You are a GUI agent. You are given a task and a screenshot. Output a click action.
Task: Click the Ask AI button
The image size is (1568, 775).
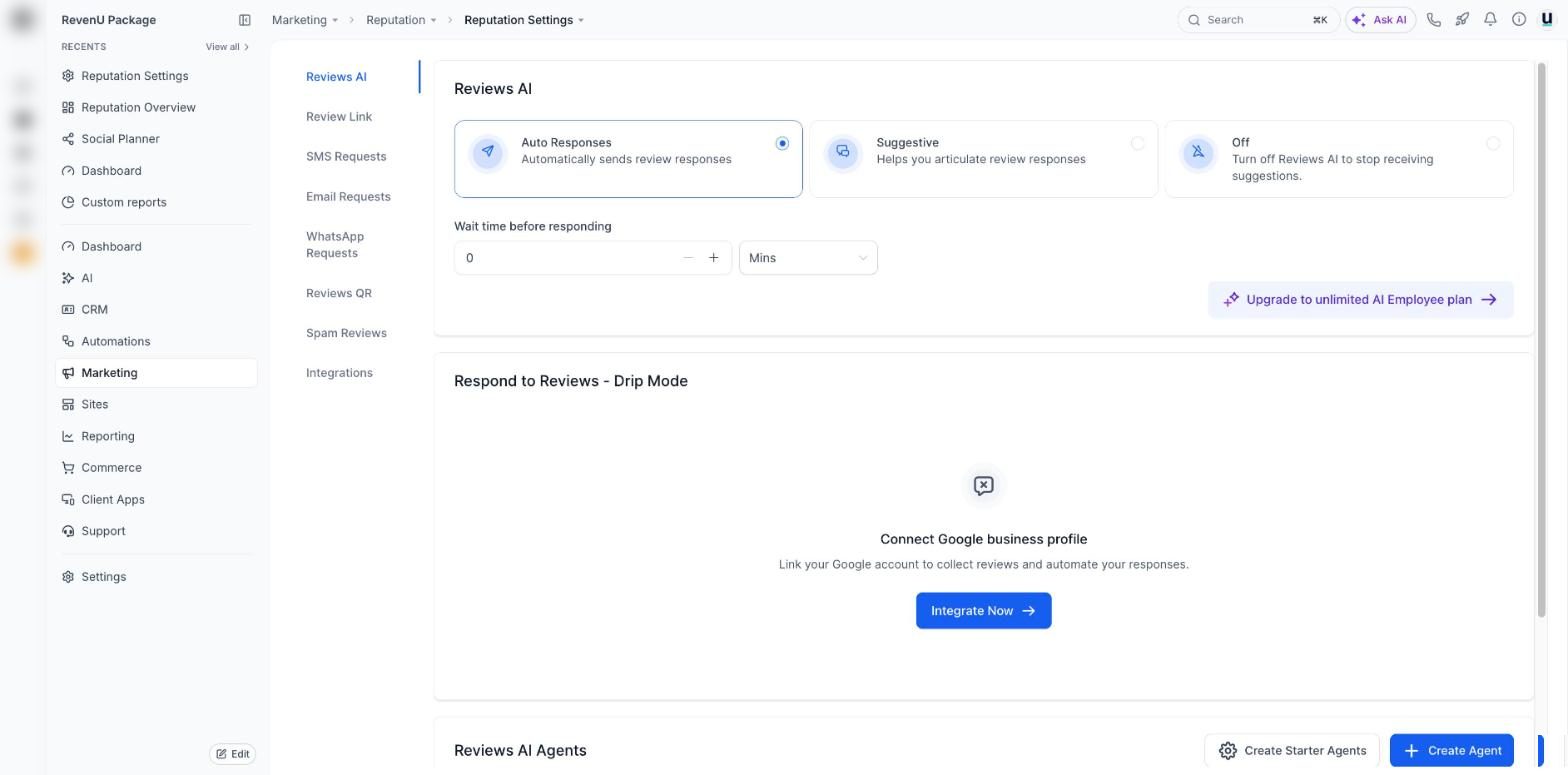click(x=1380, y=20)
